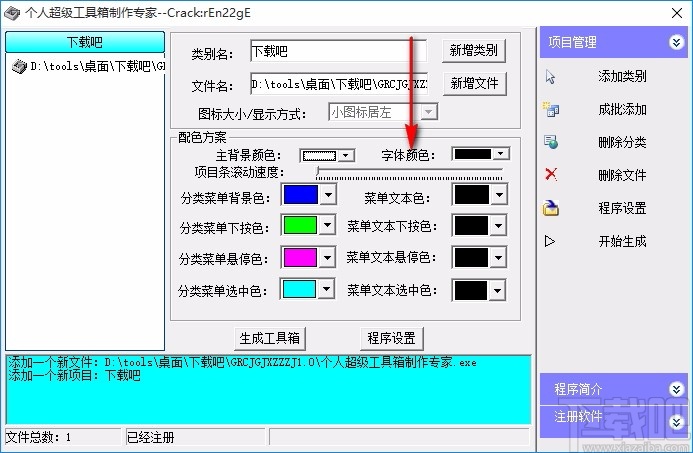Image resolution: width=693 pixels, height=453 pixels.
Task: Open 分类菜单背景色 dropdown arrow
Action: pyautogui.click(x=328, y=195)
